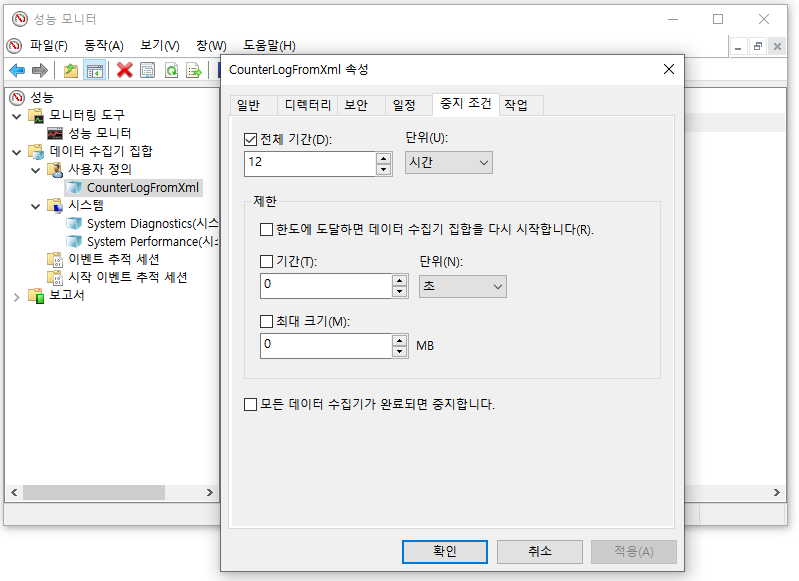Open the 파일(F) menu
The height and width of the screenshot is (581, 799).
48,46
